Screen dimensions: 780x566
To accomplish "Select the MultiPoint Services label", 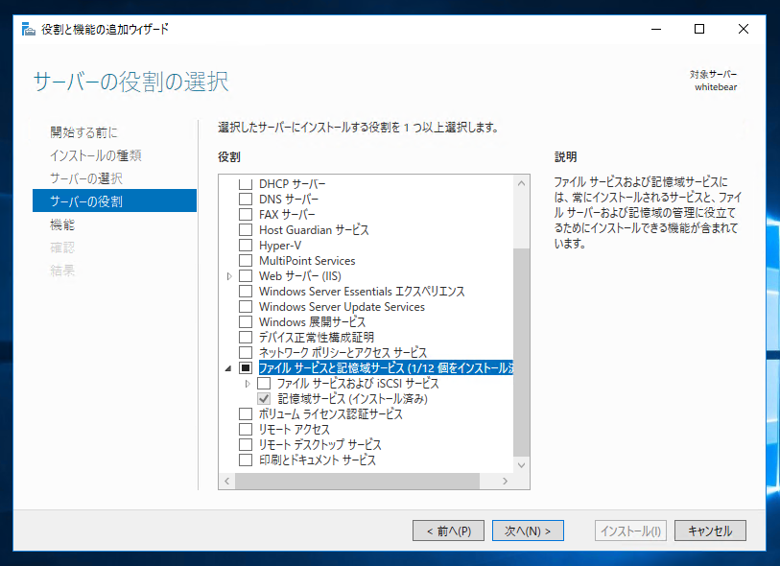I will 307,261.
